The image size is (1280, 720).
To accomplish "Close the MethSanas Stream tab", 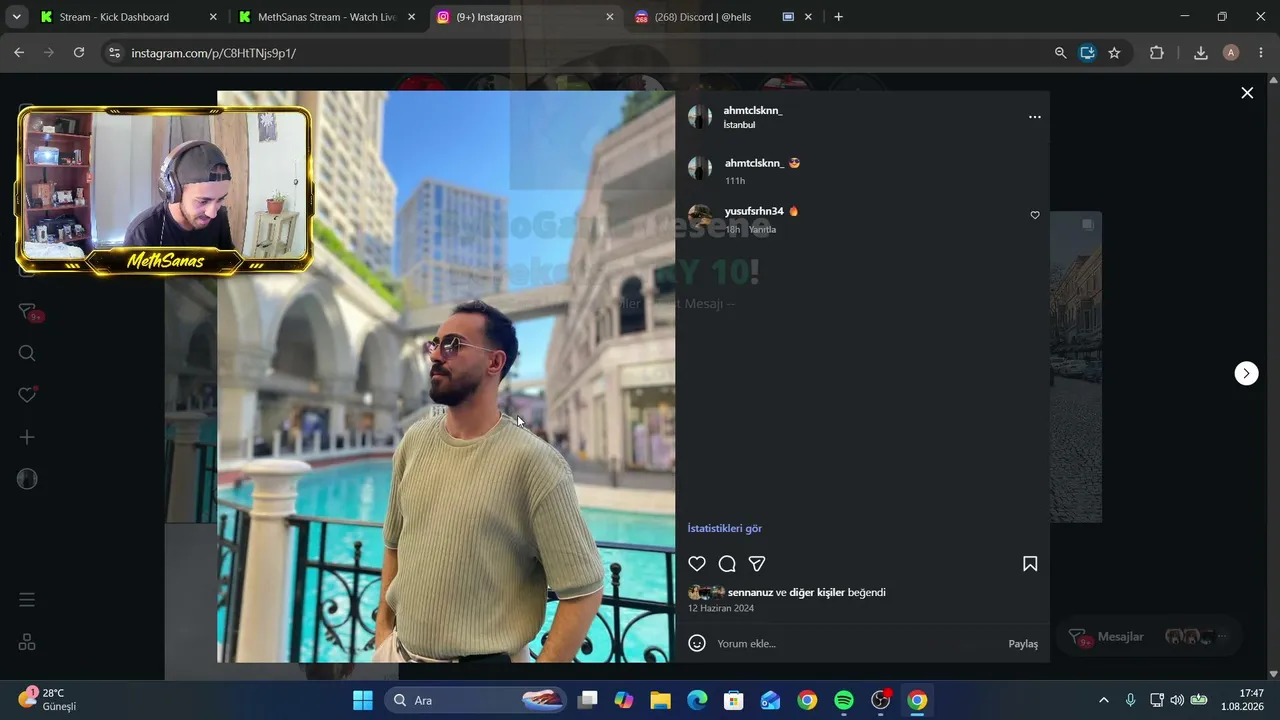I will pos(411,17).
